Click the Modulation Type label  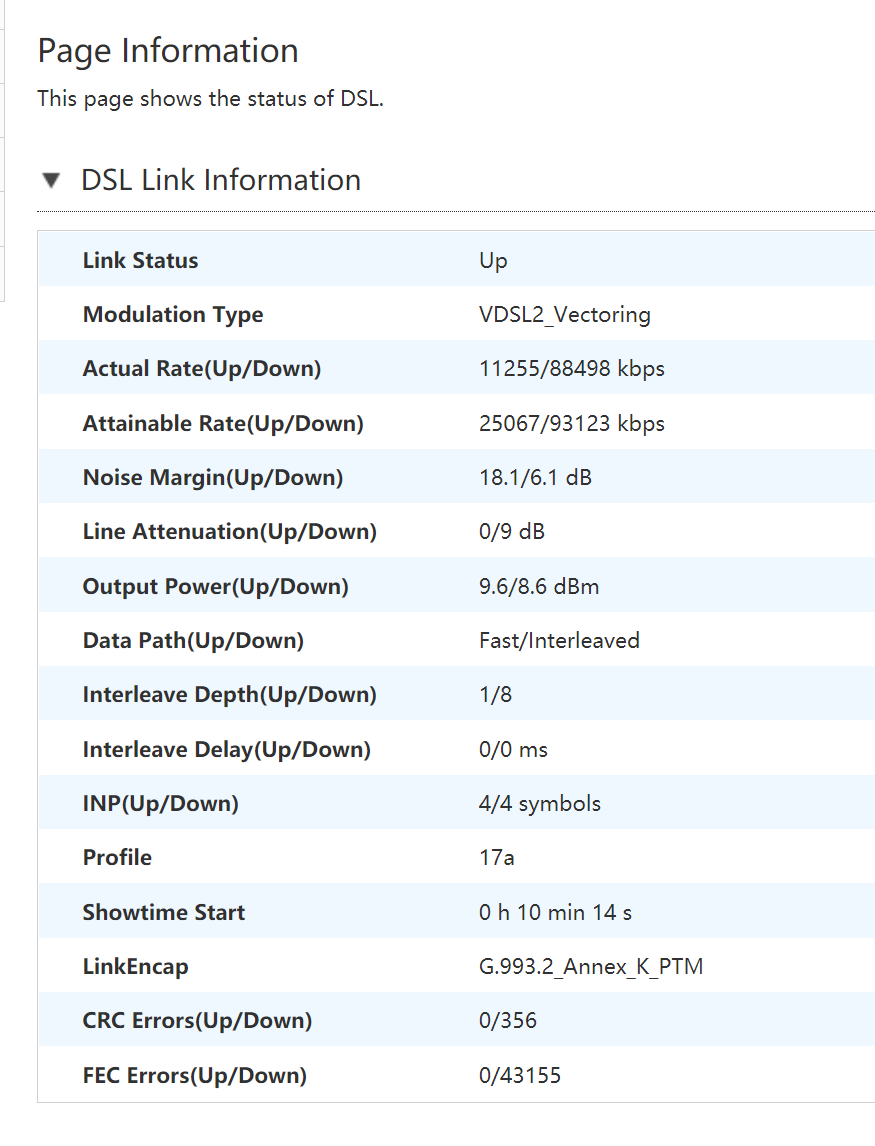pyautogui.click(x=173, y=314)
